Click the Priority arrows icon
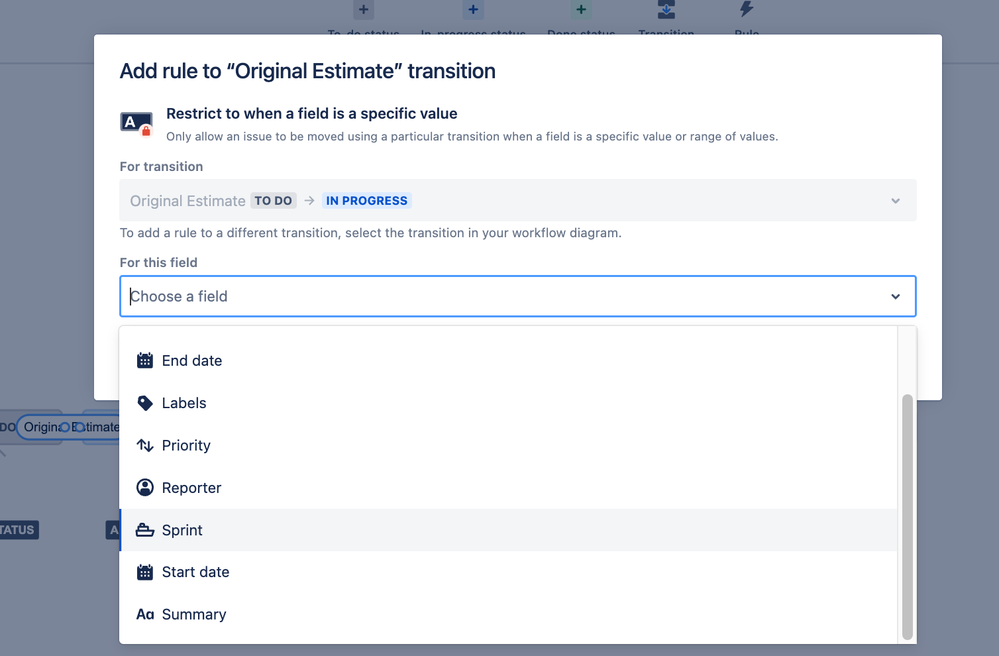The width and height of the screenshot is (999, 656). 145,445
